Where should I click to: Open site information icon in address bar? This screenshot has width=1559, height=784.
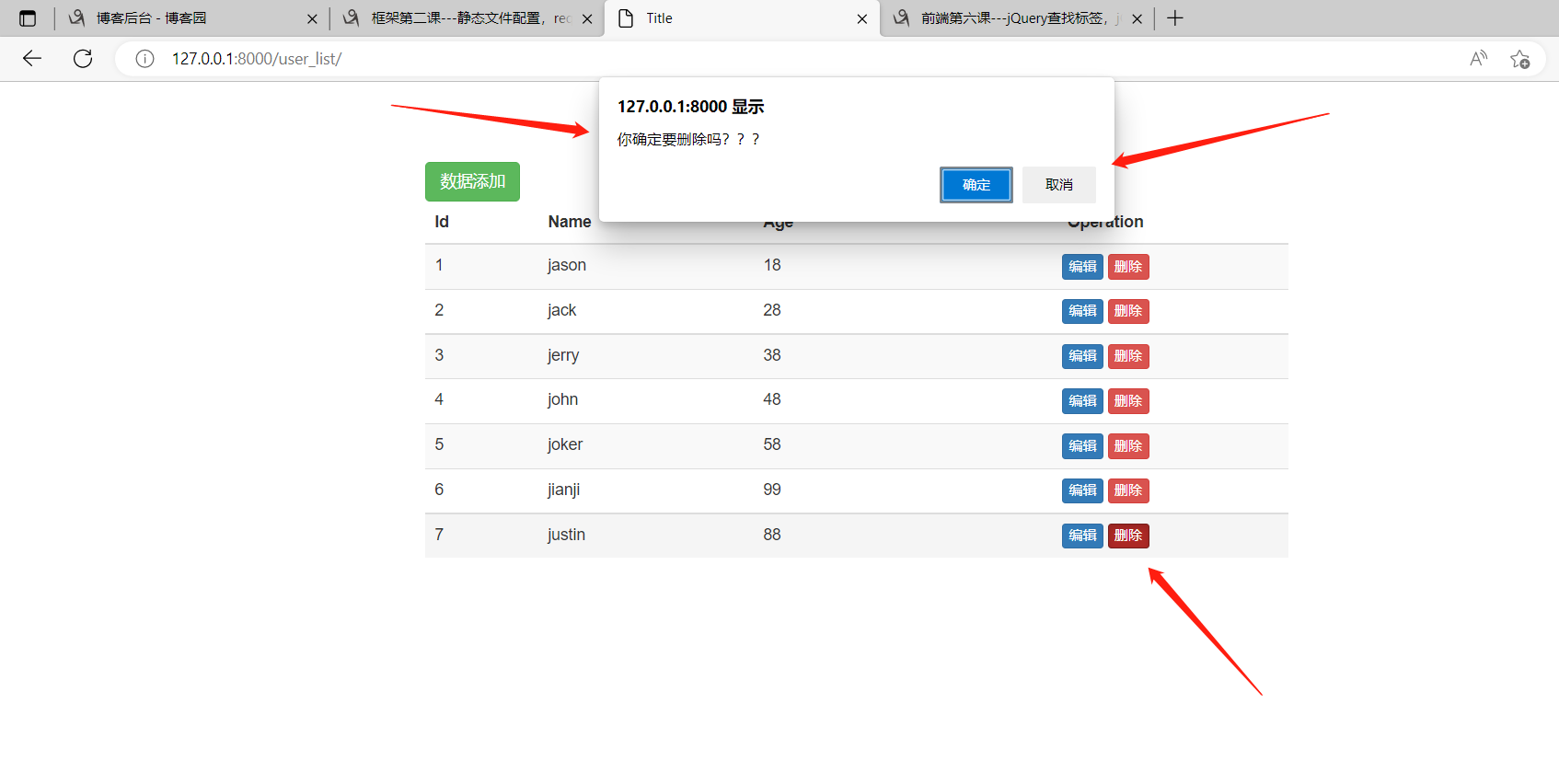point(144,59)
